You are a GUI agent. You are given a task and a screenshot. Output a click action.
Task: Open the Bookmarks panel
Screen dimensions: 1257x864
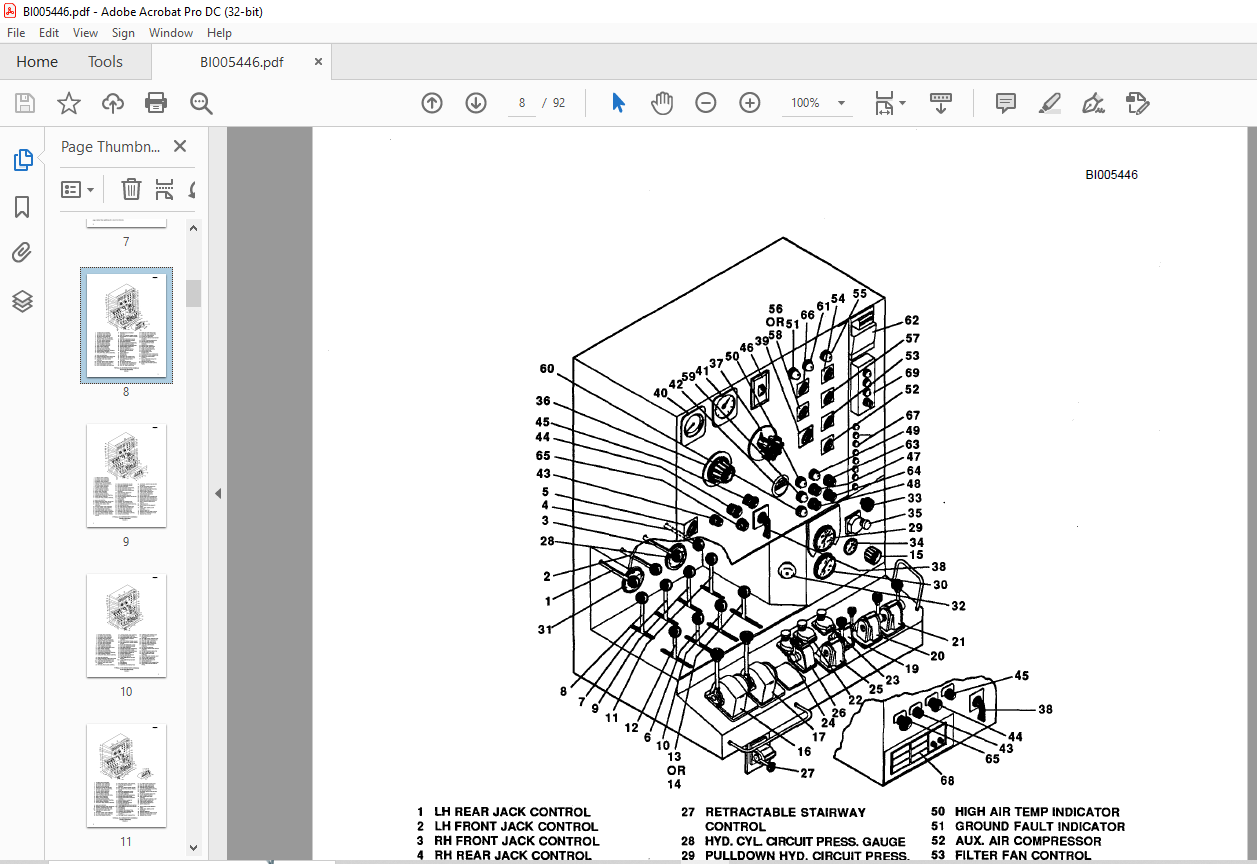click(x=22, y=207)
